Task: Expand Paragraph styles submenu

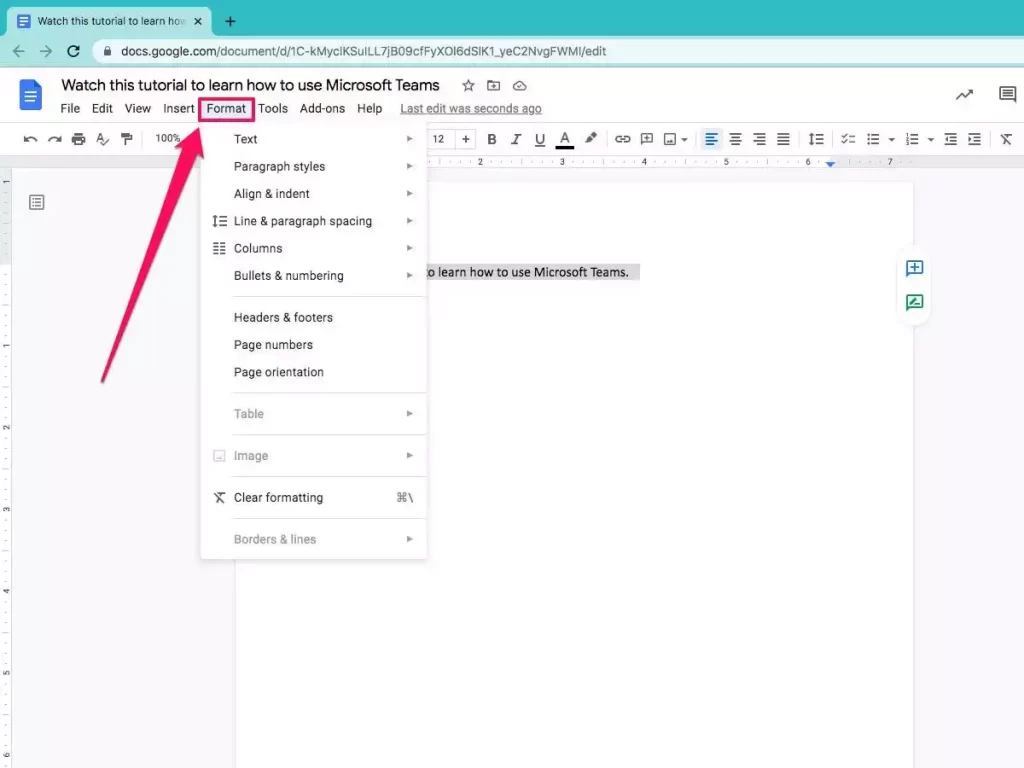Action: [313, 167]
